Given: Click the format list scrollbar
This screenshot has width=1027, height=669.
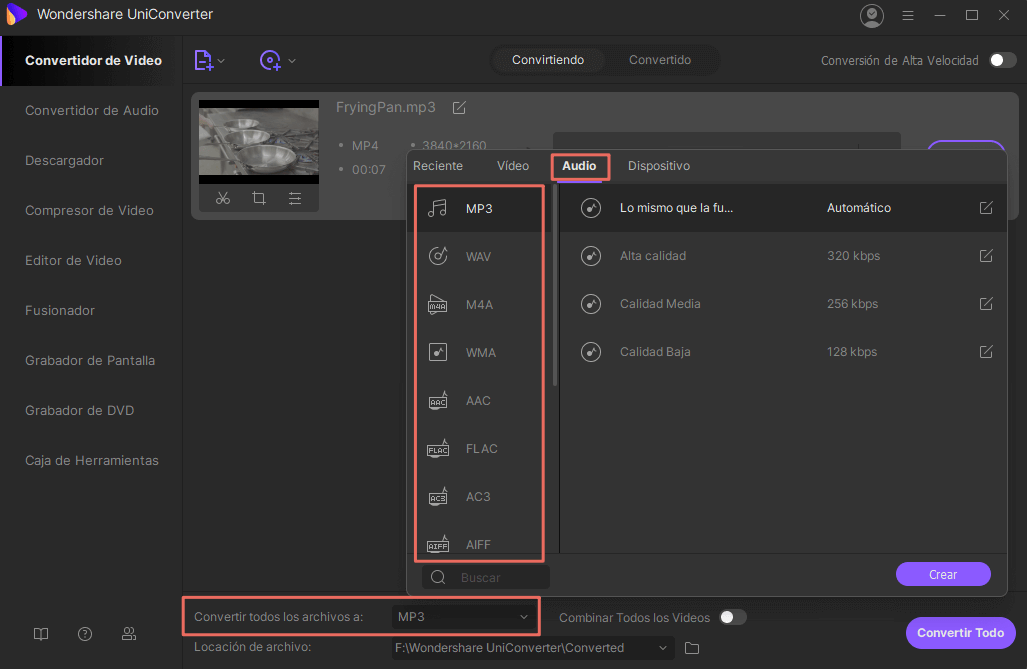Looking at the screenshot, I should click(x=555, y=286).
